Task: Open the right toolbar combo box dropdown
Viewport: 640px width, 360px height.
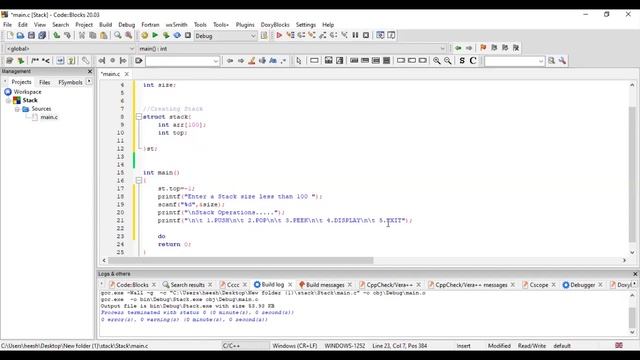Action: 541,61
